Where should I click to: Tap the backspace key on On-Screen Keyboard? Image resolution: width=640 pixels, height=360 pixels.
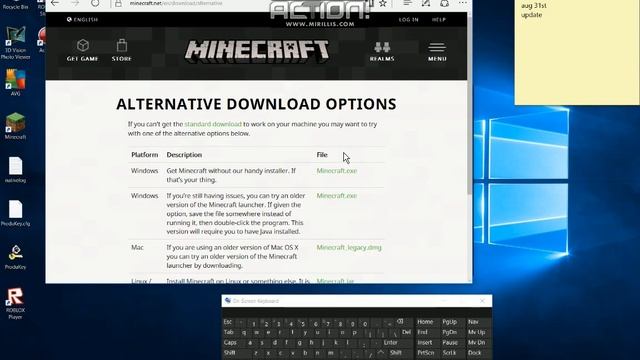[x=400, y=322]
